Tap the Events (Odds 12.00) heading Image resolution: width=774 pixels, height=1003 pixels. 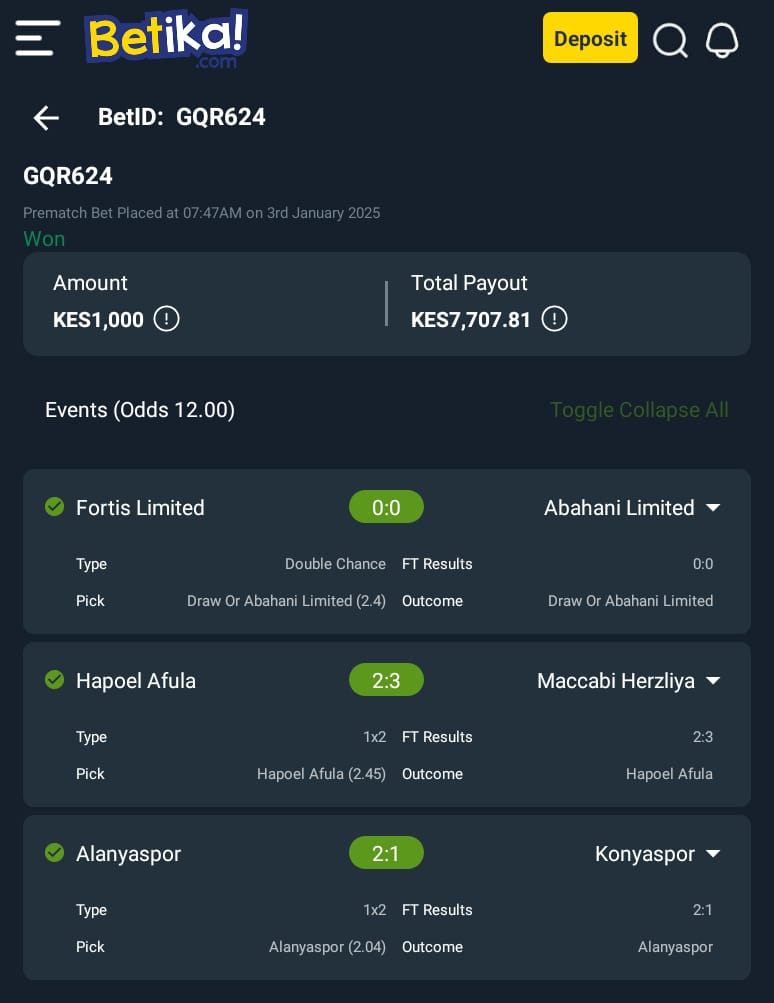(140, 410)
